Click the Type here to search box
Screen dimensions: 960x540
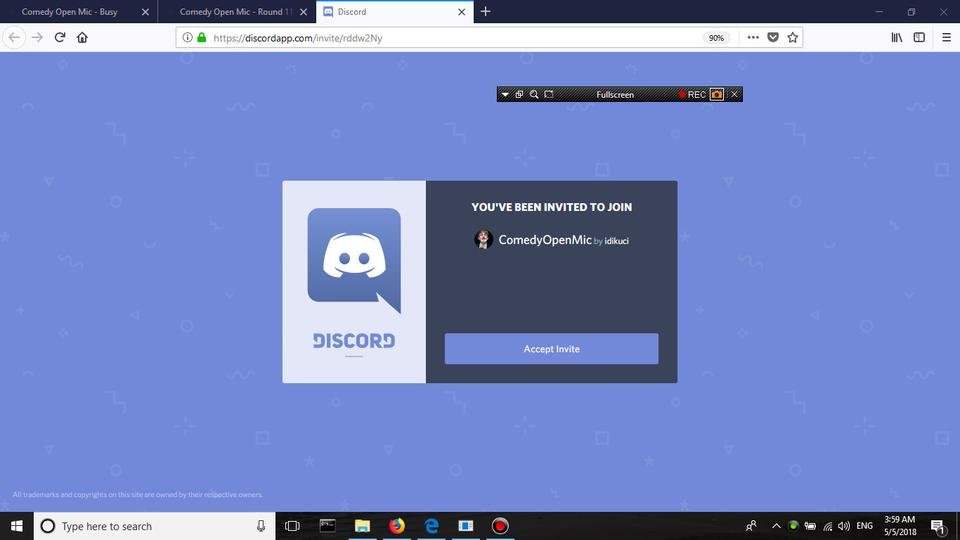pyautogui.click(x=154, y=526)
